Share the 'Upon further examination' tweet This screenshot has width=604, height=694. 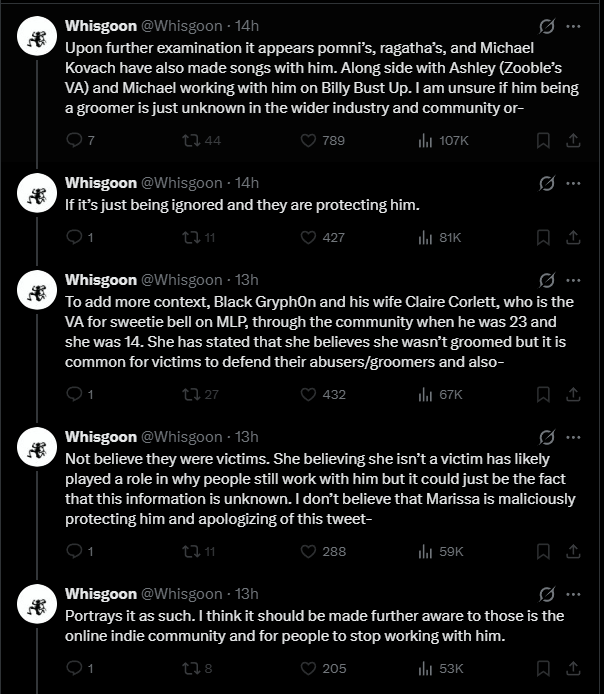574,141
